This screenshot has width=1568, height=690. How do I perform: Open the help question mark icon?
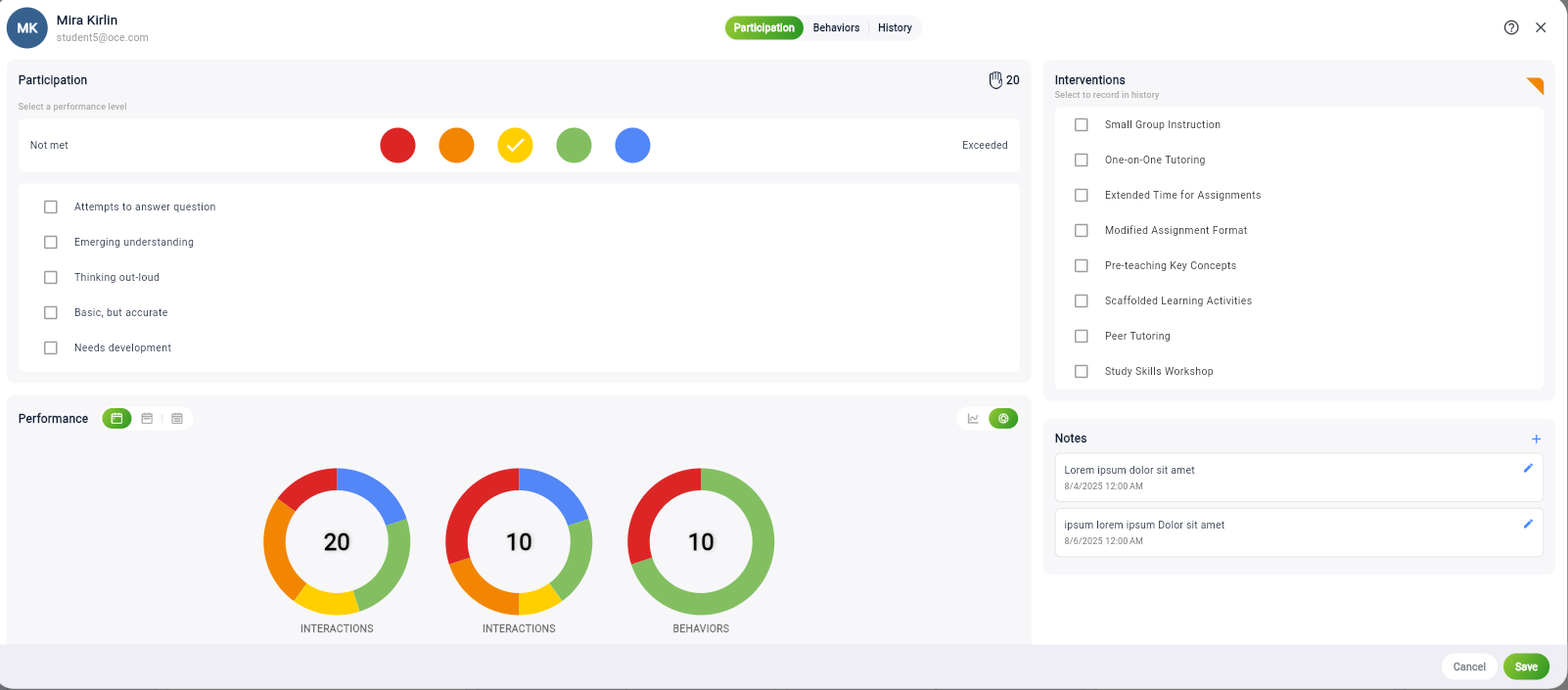coord(1511,27)
